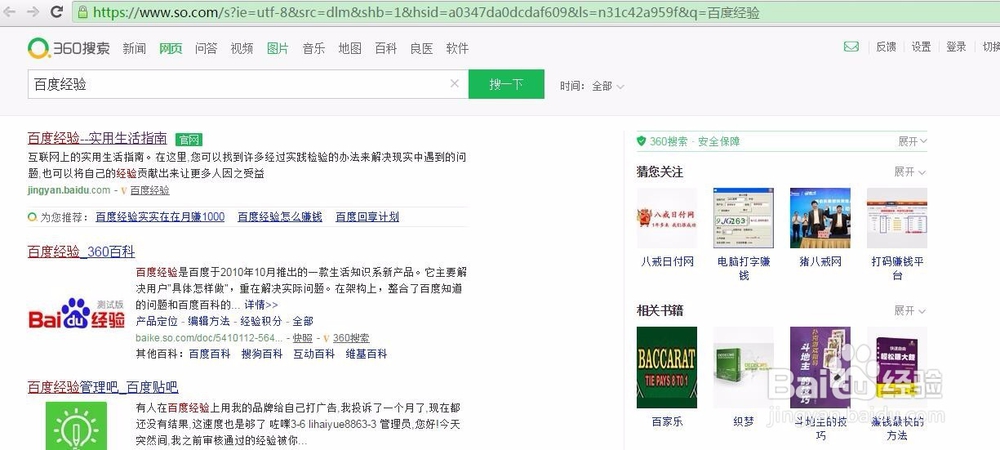The width and height of the screenshot is (1000, 450).
Task: Open the 百度经验管理吧_百度贴吧 result
Action: (x=103, y=387)
